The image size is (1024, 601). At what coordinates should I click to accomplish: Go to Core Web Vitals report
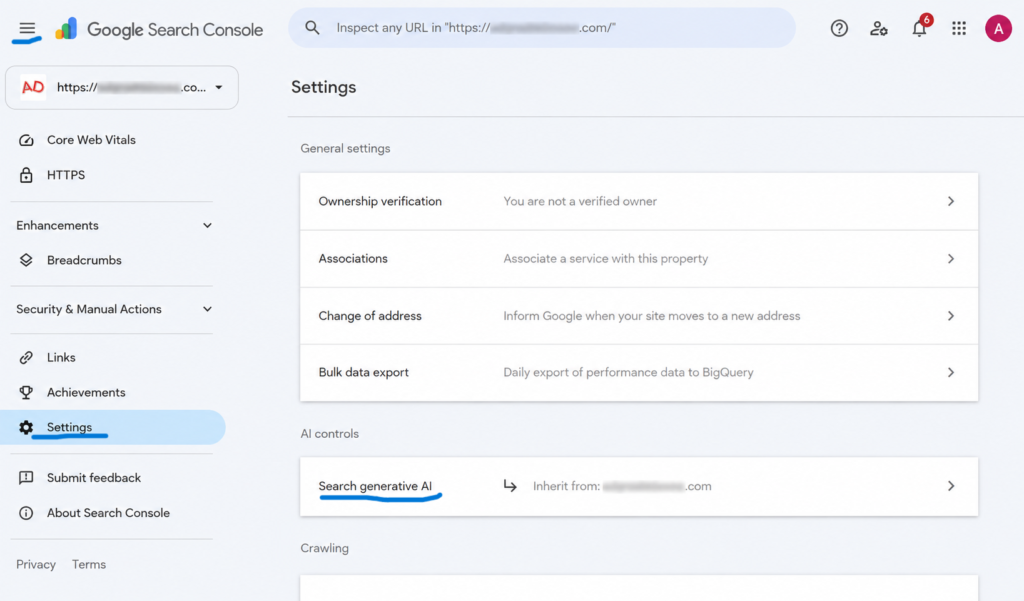[x=91, y=140]
